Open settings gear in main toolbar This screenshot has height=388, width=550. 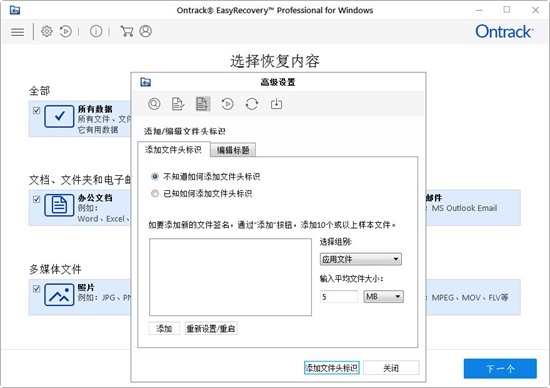(47, 32)
